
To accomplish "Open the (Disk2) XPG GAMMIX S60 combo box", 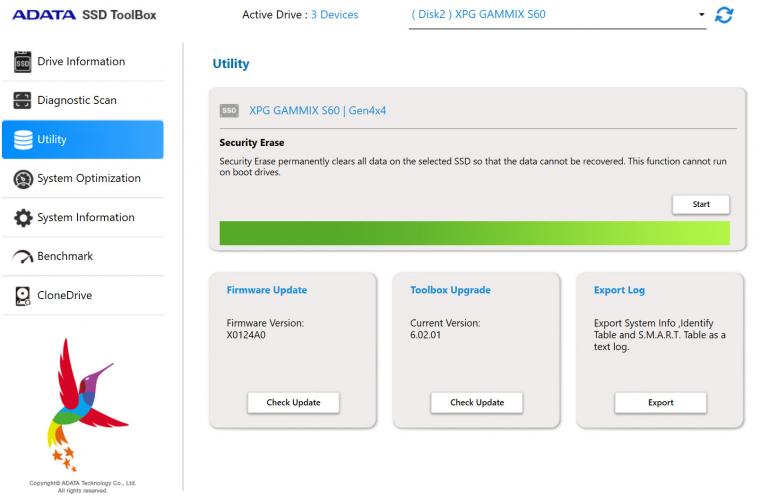I will (557, 15).
